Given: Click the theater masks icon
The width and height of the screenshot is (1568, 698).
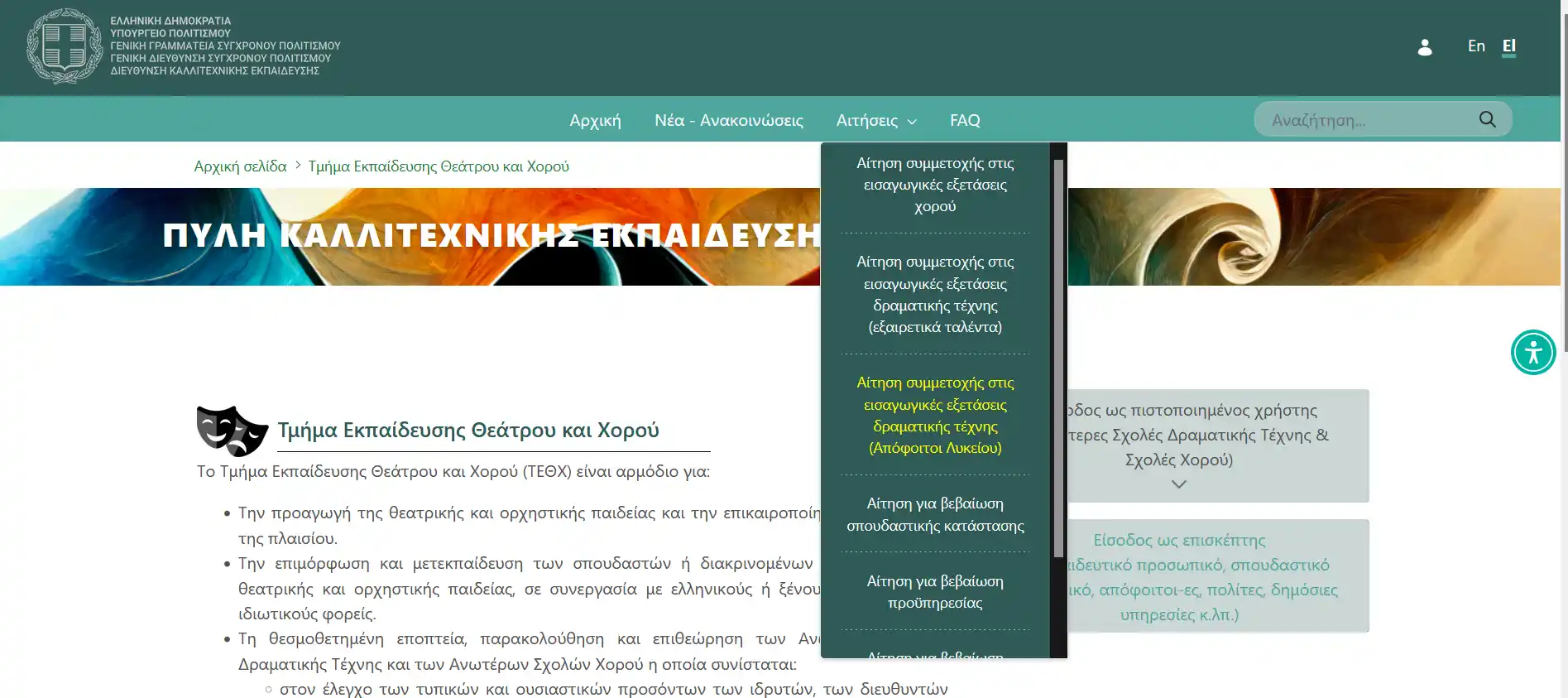Looking at the screenshot, I should [233, 431].
